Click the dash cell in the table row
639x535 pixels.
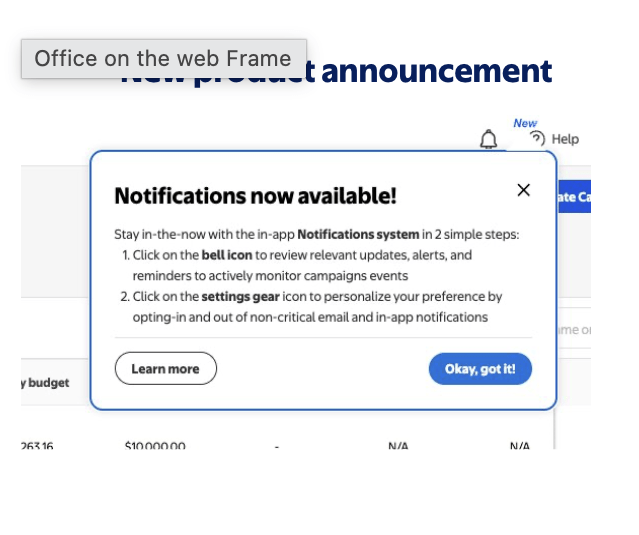277,447
